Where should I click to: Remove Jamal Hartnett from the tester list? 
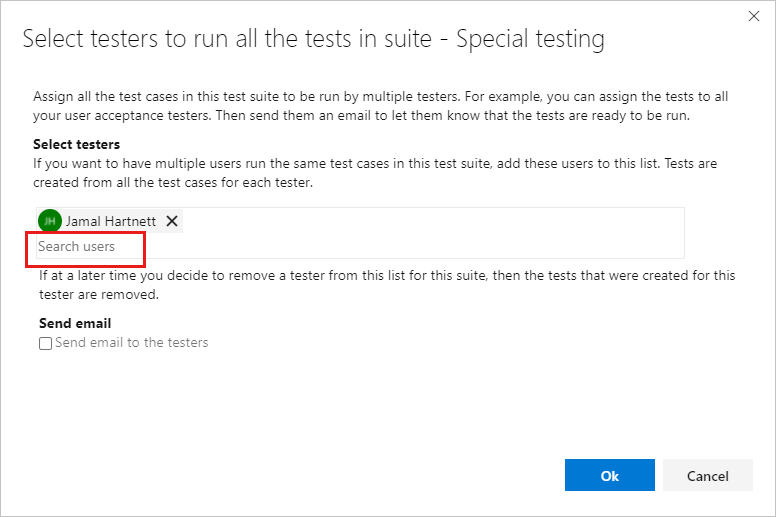click(x=172, y=221)
